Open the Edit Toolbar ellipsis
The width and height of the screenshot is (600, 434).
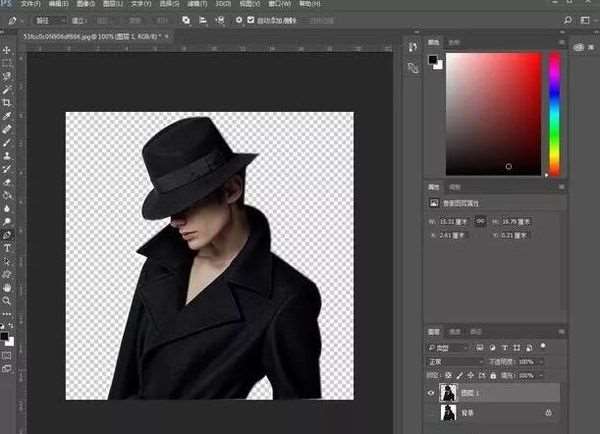[7, 314]
